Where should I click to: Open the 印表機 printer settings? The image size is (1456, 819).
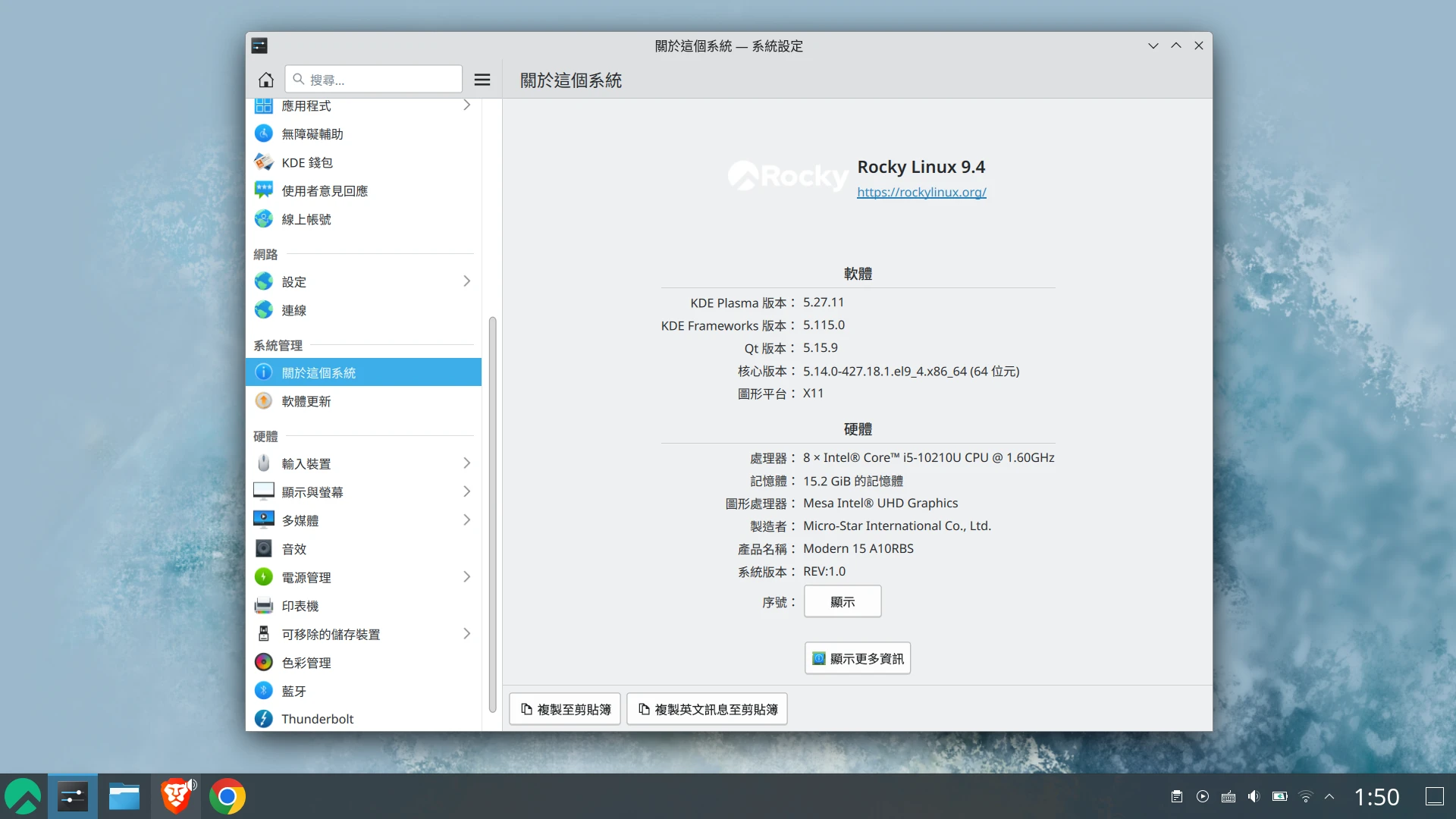tap(300, 606)
